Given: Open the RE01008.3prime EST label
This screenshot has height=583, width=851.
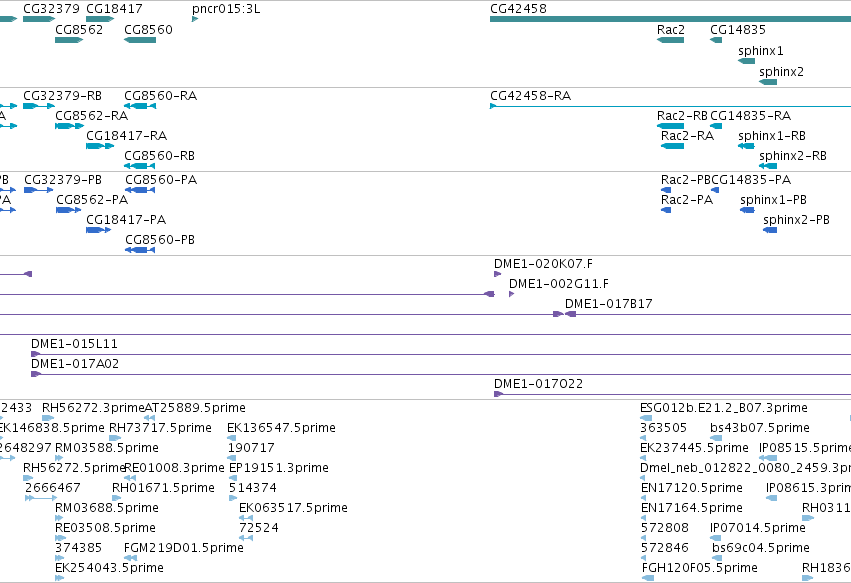Looking at the screenshot, I should (174, 468).
